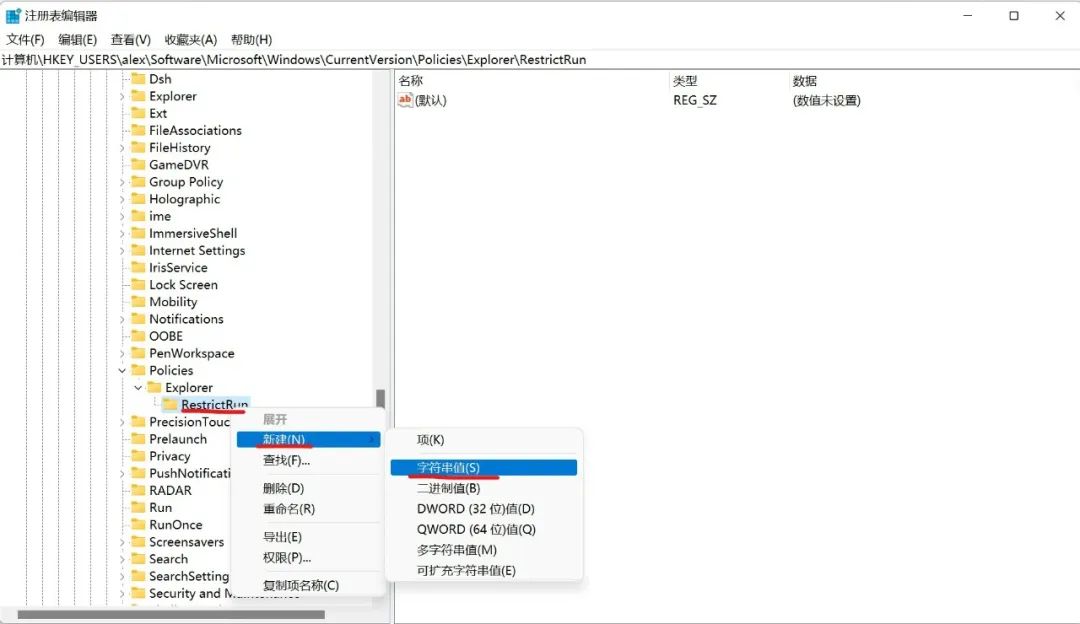
Task: Select DWORD (32 位)值(D) in the submenu
Action: coord(484,509)
